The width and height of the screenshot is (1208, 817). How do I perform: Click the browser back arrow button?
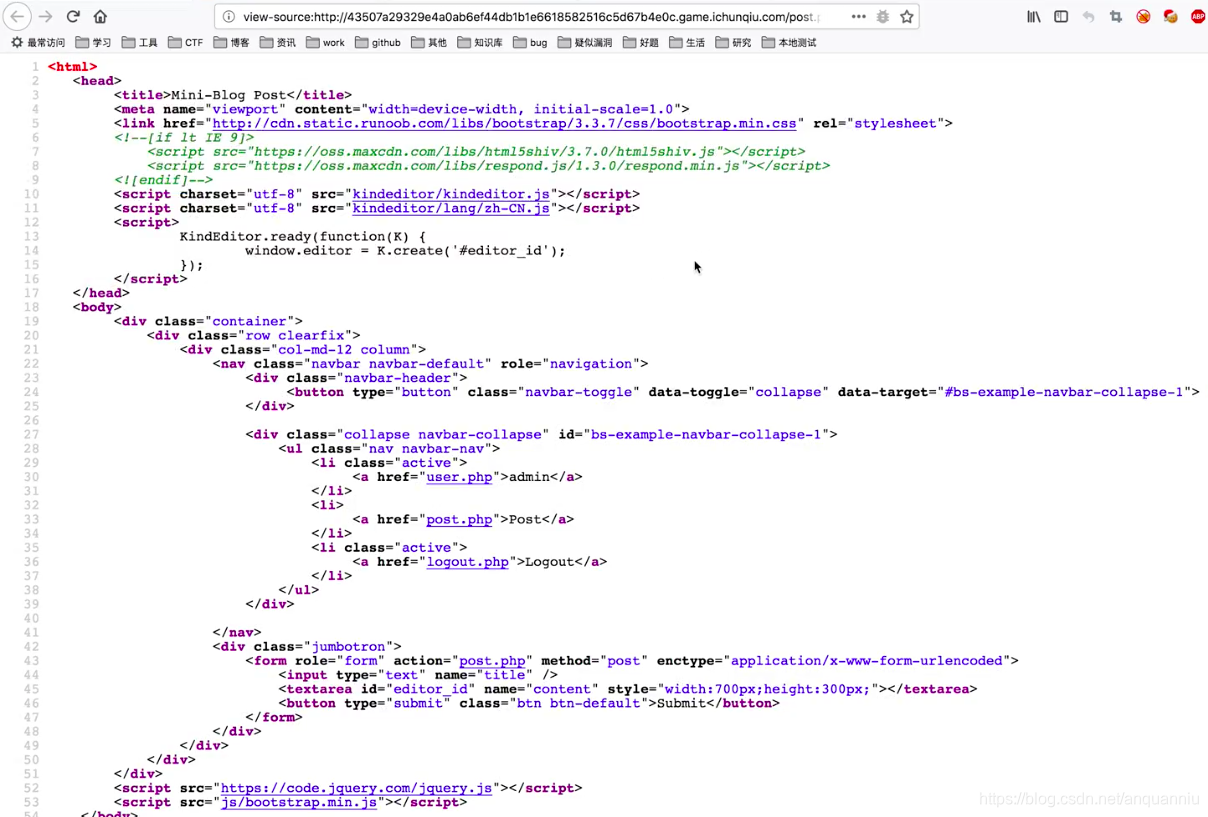point(17,16)
